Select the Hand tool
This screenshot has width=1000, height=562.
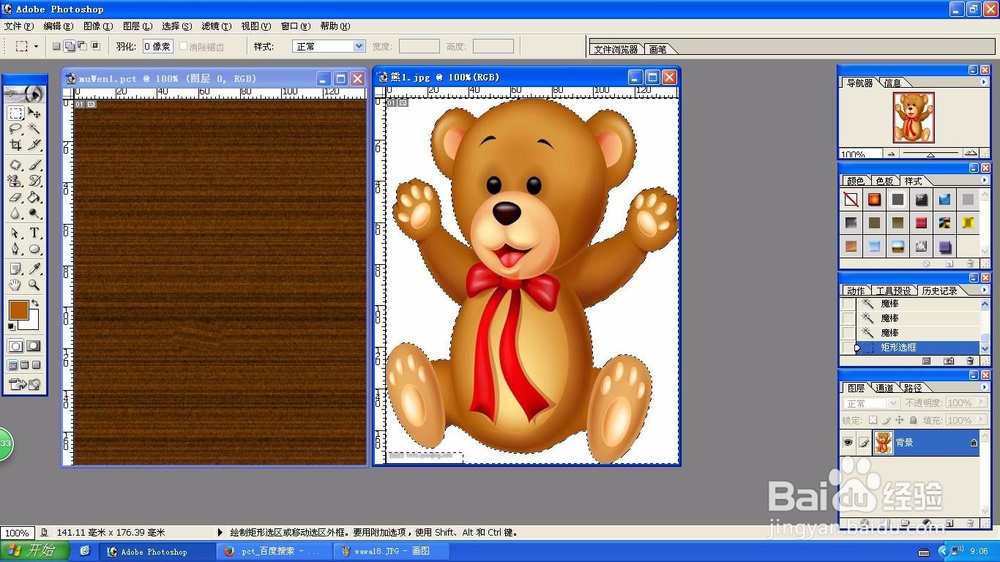tap(16, 285)
